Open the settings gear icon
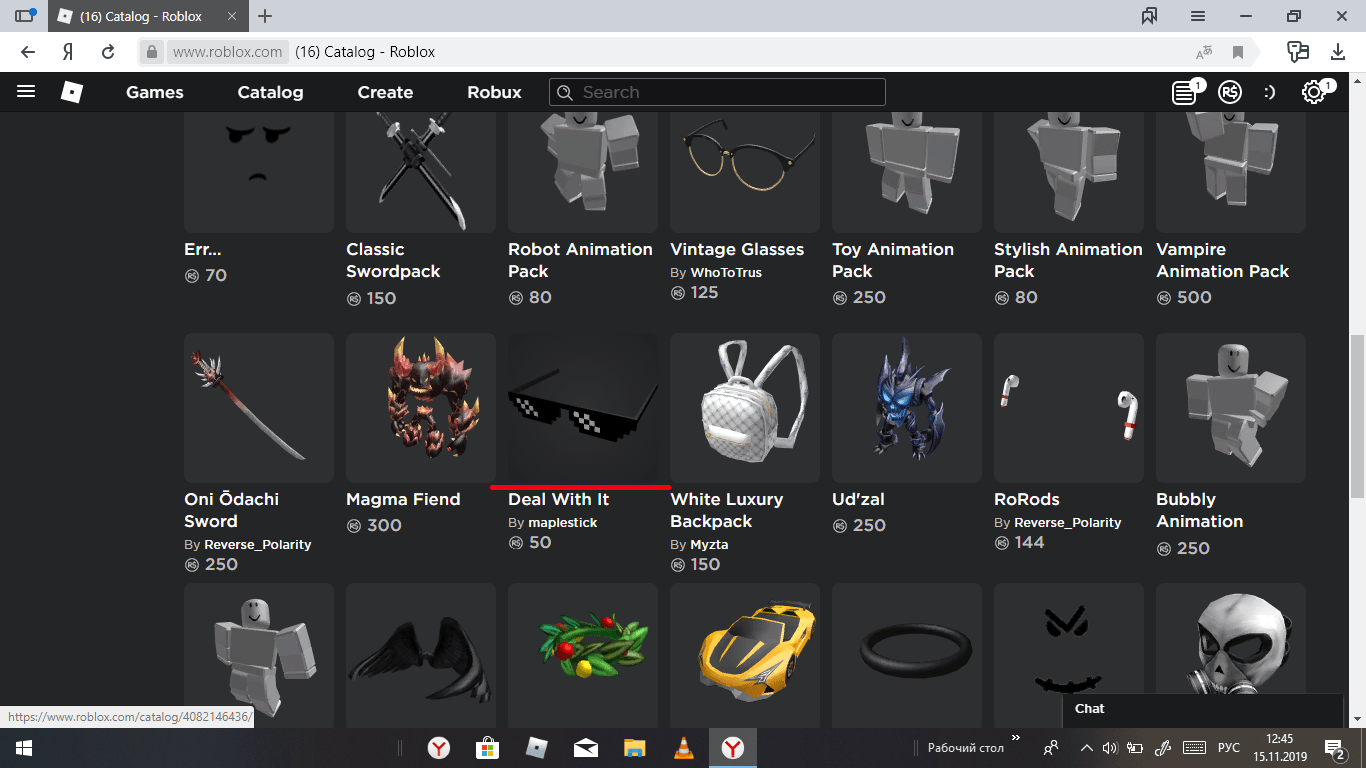The width and height of the screenshot is (1366, 768). [x=1313, y=92]
